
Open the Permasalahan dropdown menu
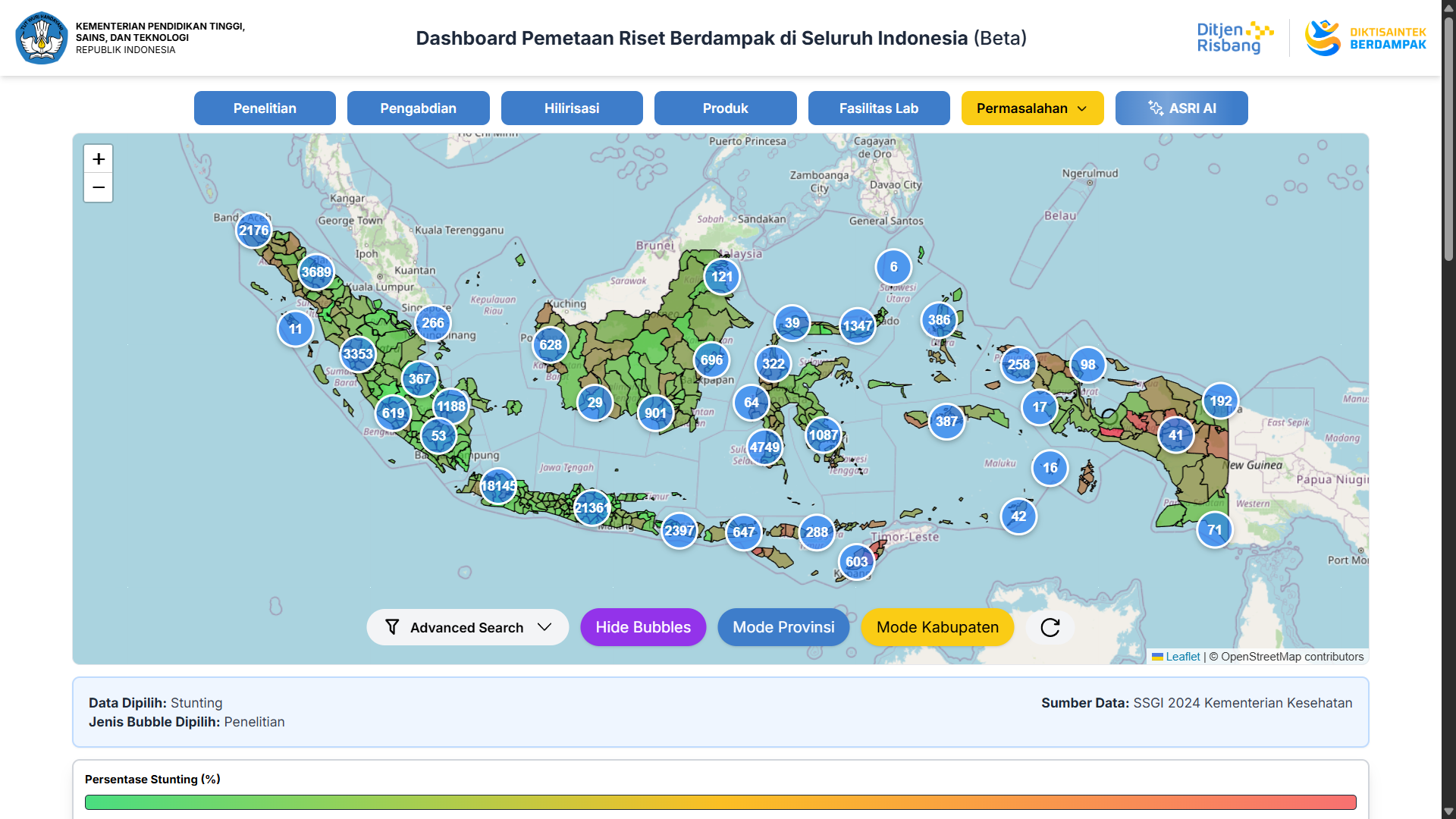coord(1031,108)
